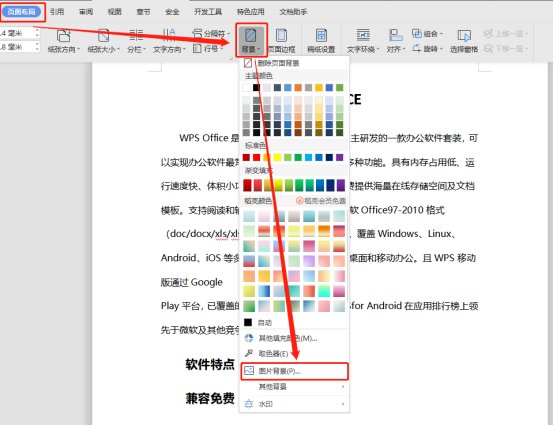
Task: Click the 上移一层 (bring forward) button
Action: click(506, 34)
